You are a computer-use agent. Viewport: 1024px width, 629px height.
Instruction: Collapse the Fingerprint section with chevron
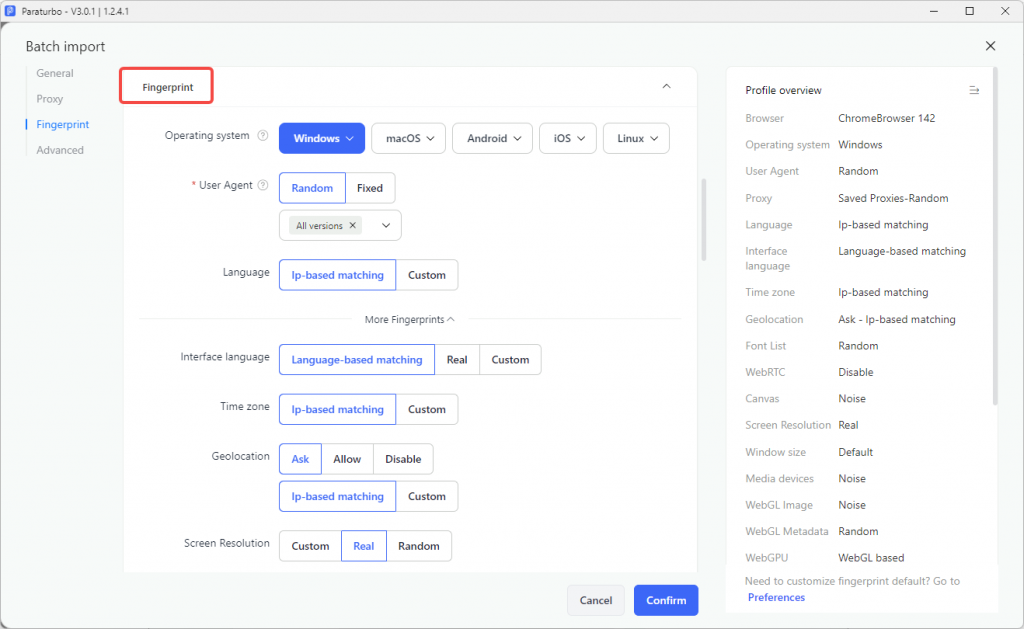[666, 86]
